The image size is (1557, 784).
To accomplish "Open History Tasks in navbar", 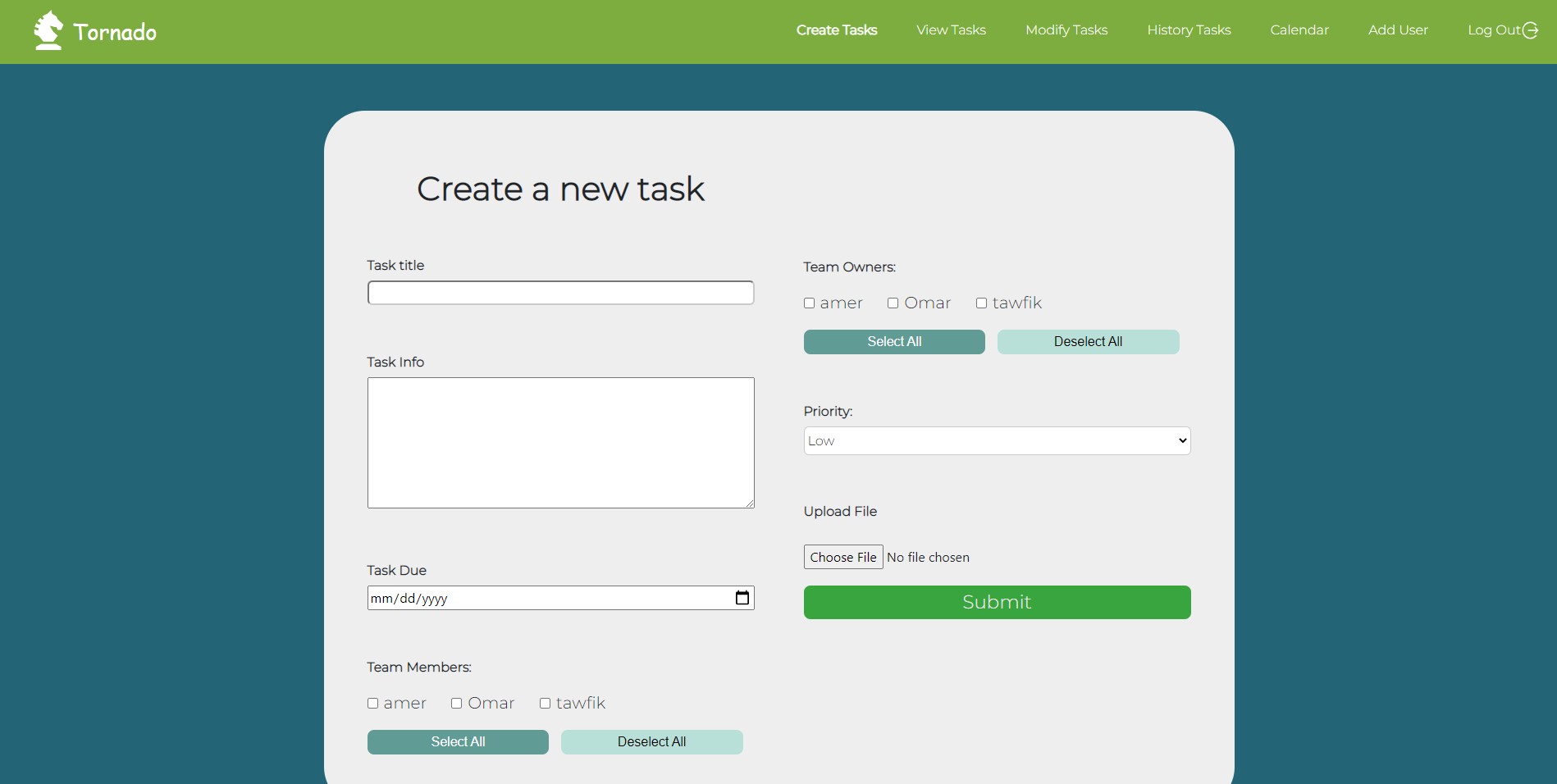I will [1189, 30].
